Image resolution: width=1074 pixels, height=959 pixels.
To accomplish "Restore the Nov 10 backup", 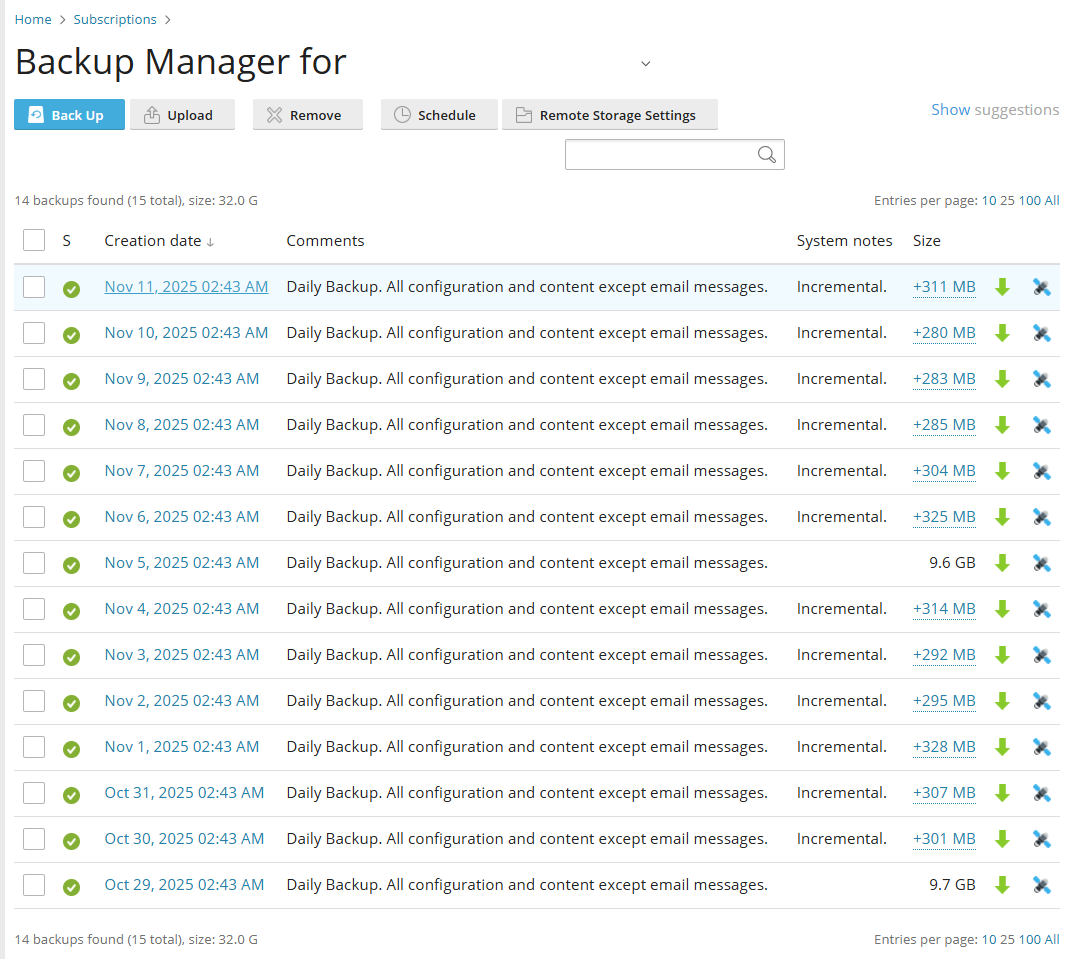I will pyautogui.click(x=1042, y=333).
